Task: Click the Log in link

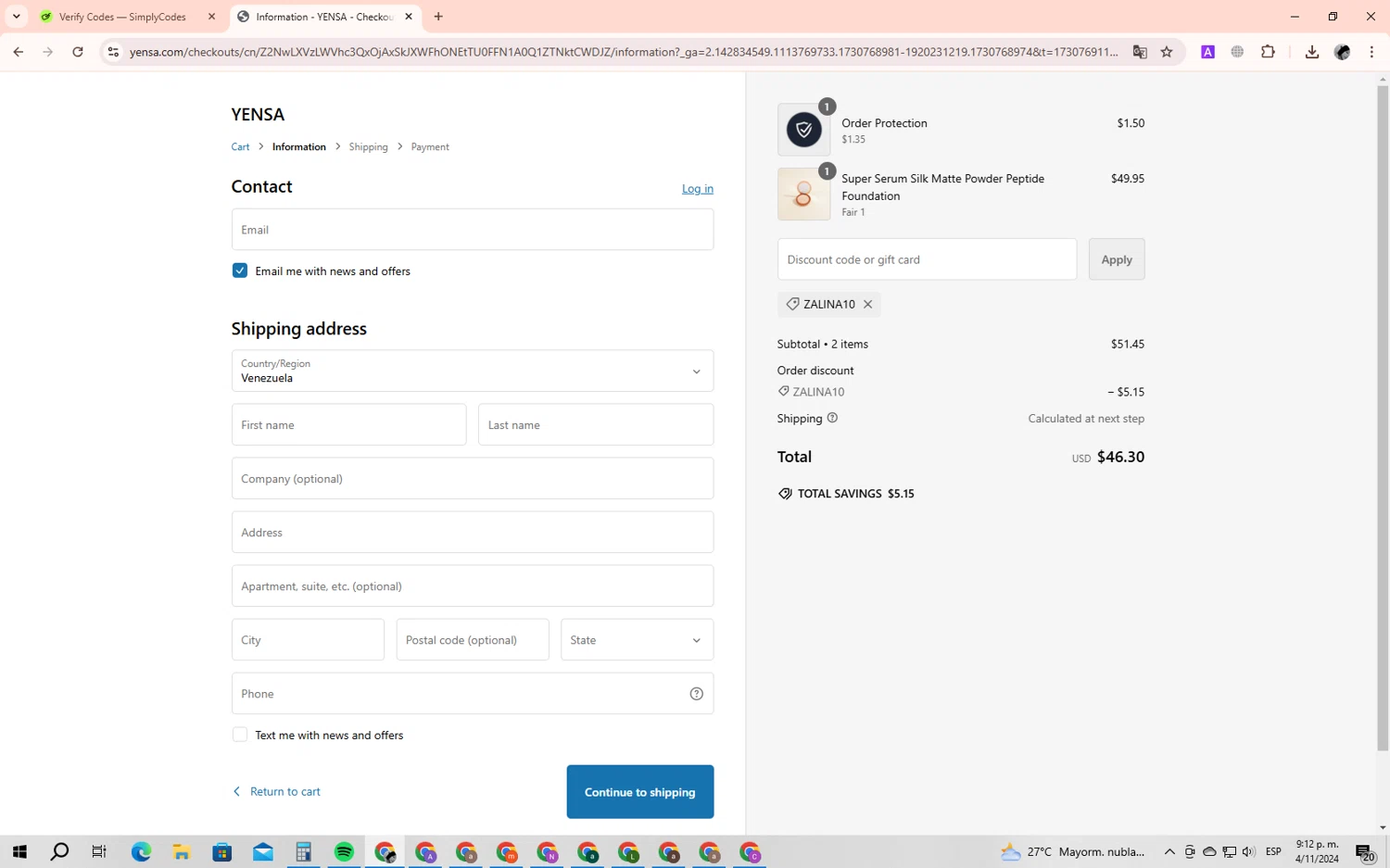Action: coord(698,189)
